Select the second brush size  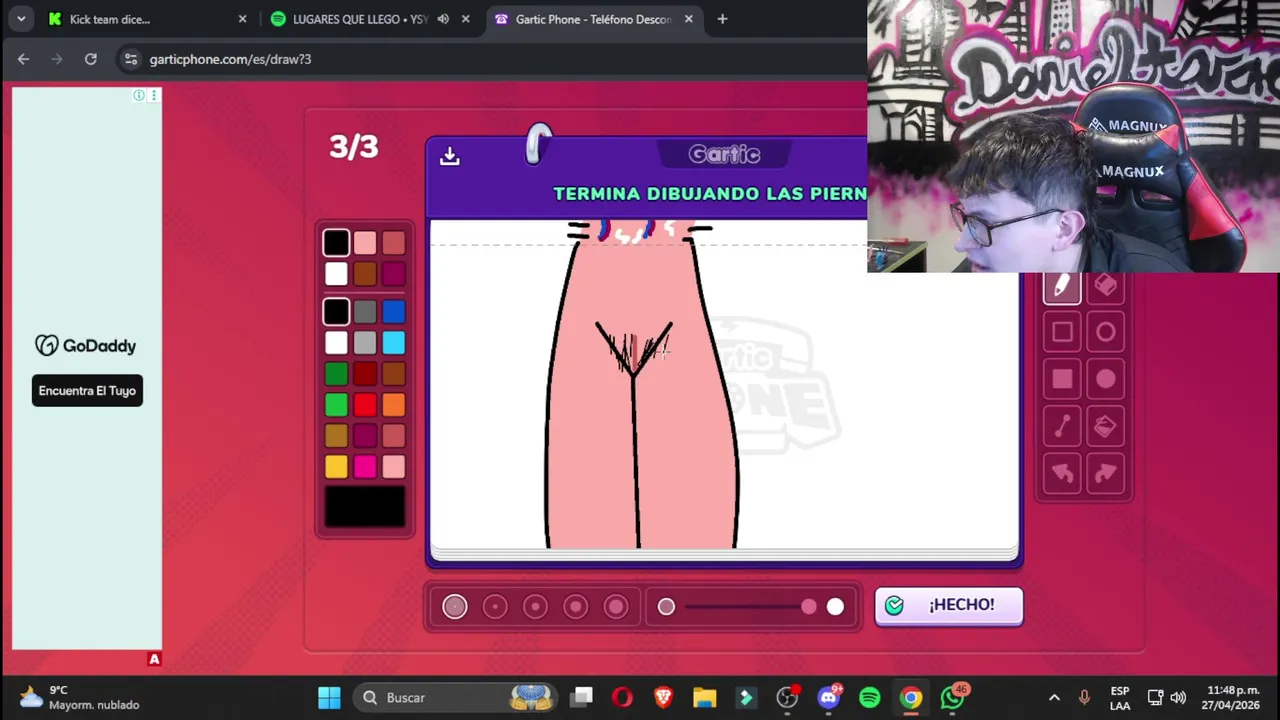click(495, 606)
